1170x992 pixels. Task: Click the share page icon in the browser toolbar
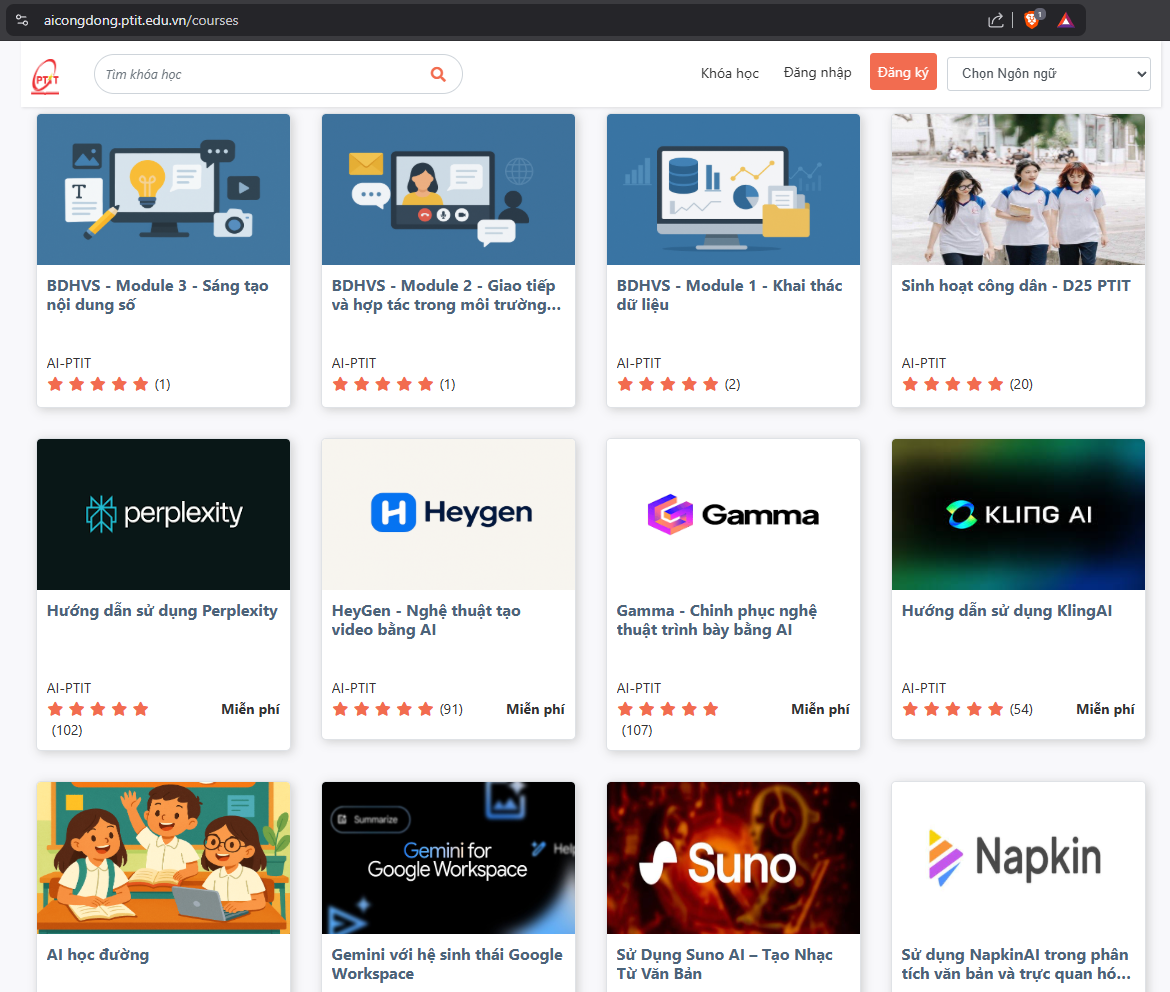click(995, 20)
